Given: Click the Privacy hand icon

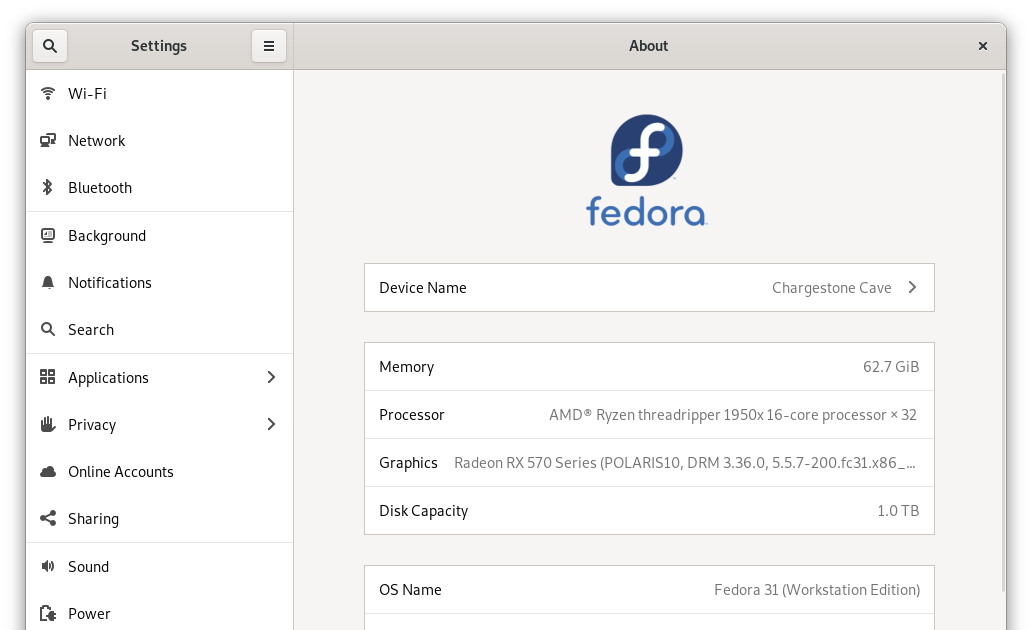Looking at the screenshot, I should [x=47, y=425].
